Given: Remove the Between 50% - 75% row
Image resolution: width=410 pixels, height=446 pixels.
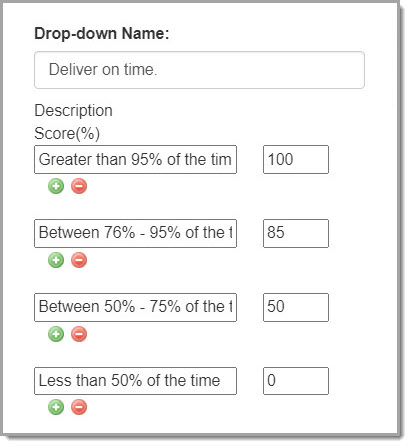Looking at the screenshot, I should (79, 334).
